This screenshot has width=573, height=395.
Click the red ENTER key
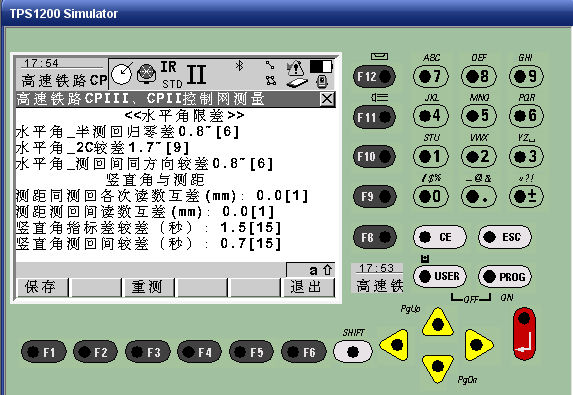[524, 334]
